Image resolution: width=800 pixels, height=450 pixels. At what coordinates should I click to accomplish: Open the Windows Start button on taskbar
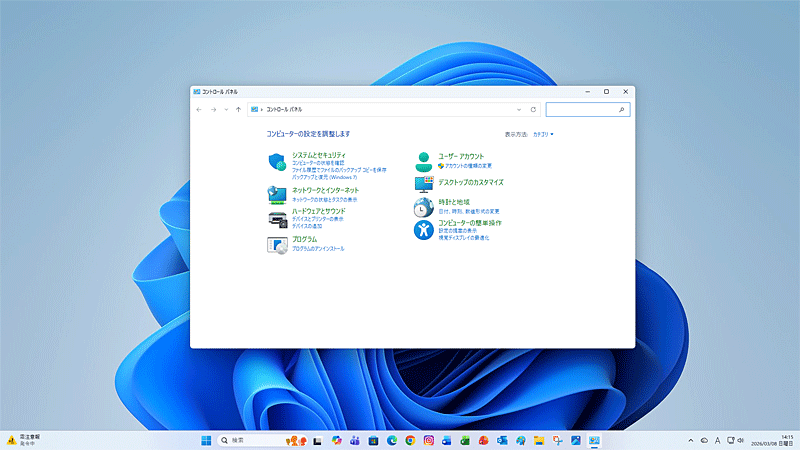tap(206, 440)
